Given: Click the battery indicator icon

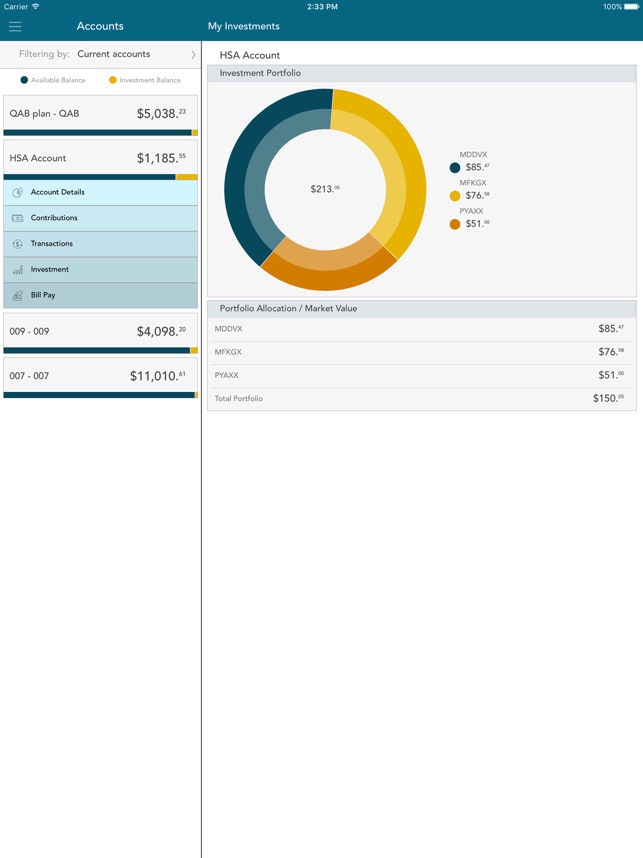Looking at the screenshot, I should tap(632, 7).
